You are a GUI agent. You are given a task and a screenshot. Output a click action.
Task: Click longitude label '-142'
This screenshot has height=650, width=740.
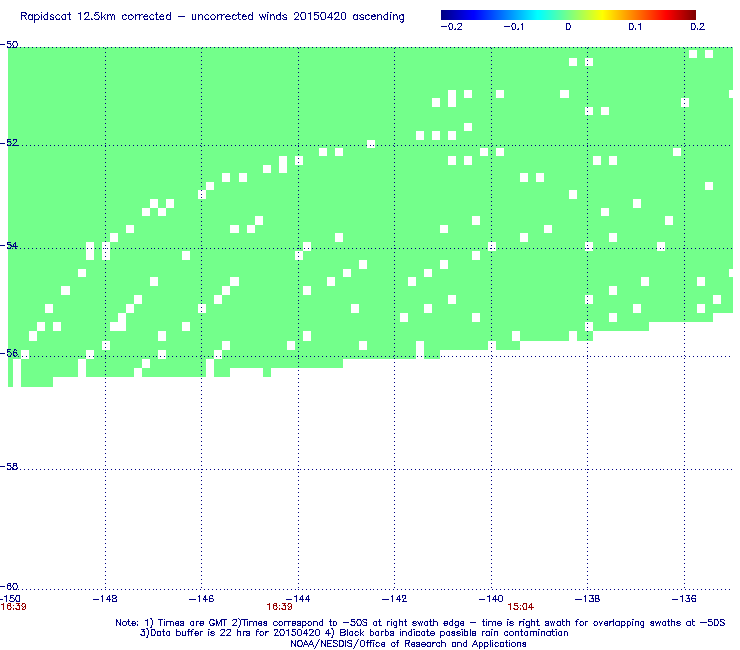[395, 599]
